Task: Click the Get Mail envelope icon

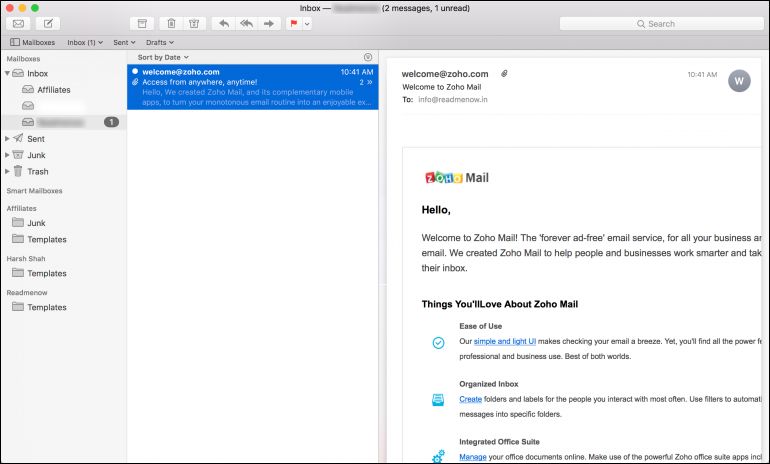Action: (18, 24)
